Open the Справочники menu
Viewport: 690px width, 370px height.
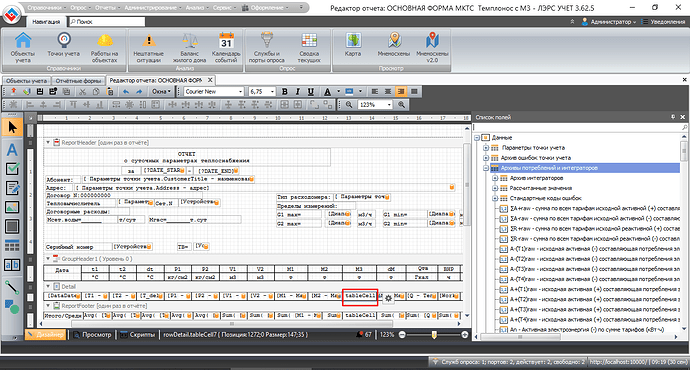[47, 7]
